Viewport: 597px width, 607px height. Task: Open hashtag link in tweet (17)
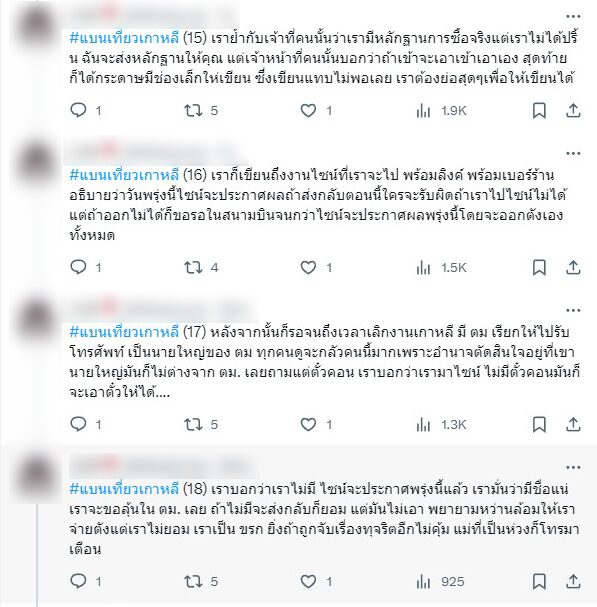(124, 332)
